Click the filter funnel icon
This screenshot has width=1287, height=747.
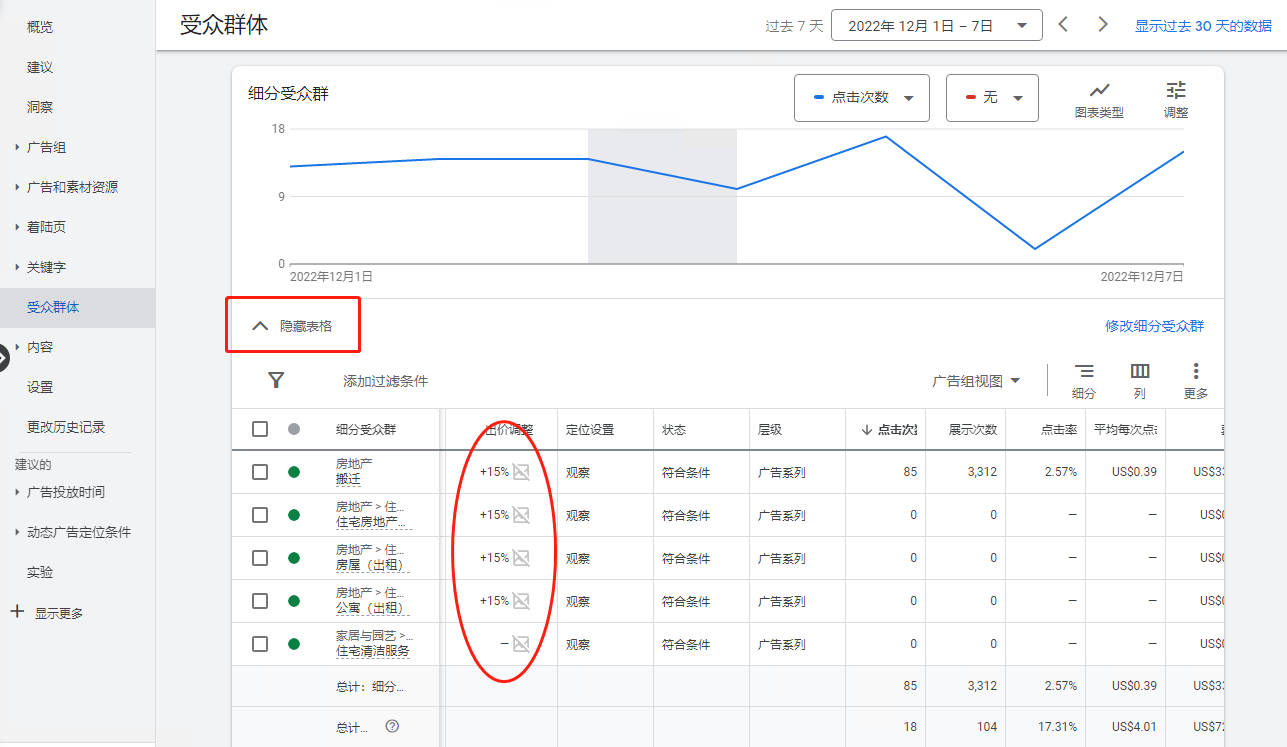coord(277,380)
